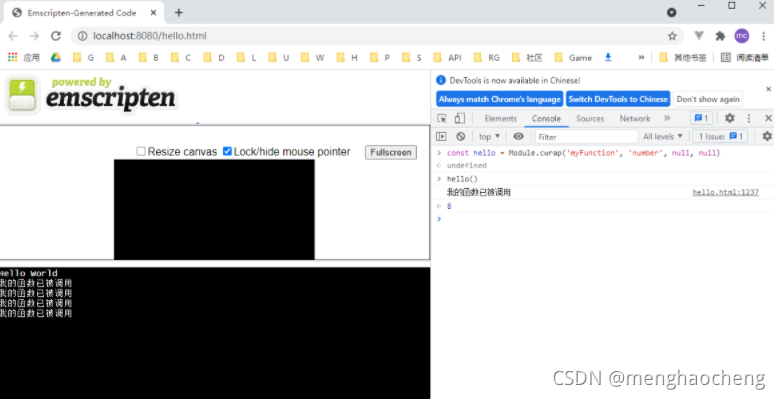Open the tab search dropdown icon
Viewport: 780px width, 399px height.
(672, 13)
